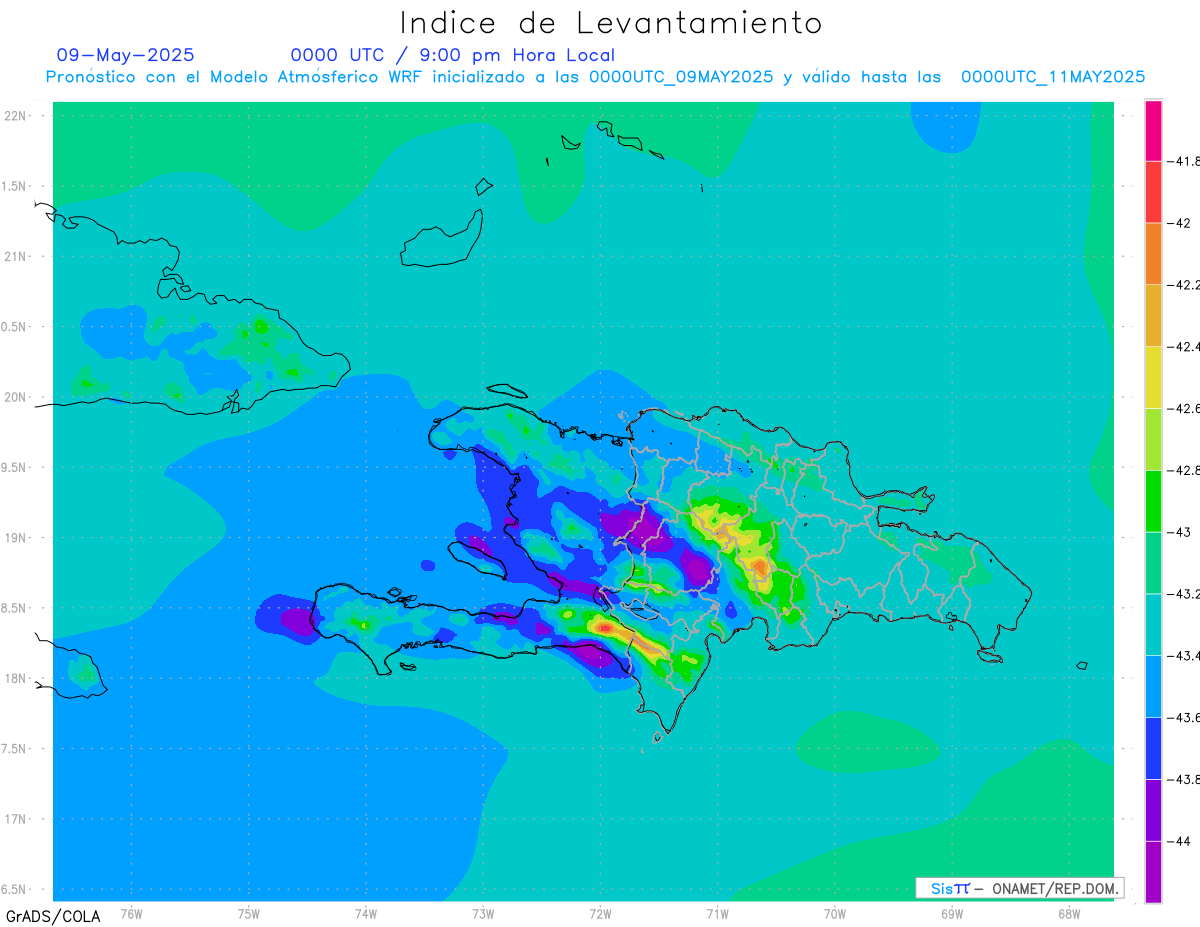Click the "22N" latitude label
Viewport: 1200px width, 927px height.
(x=17, y=116)
